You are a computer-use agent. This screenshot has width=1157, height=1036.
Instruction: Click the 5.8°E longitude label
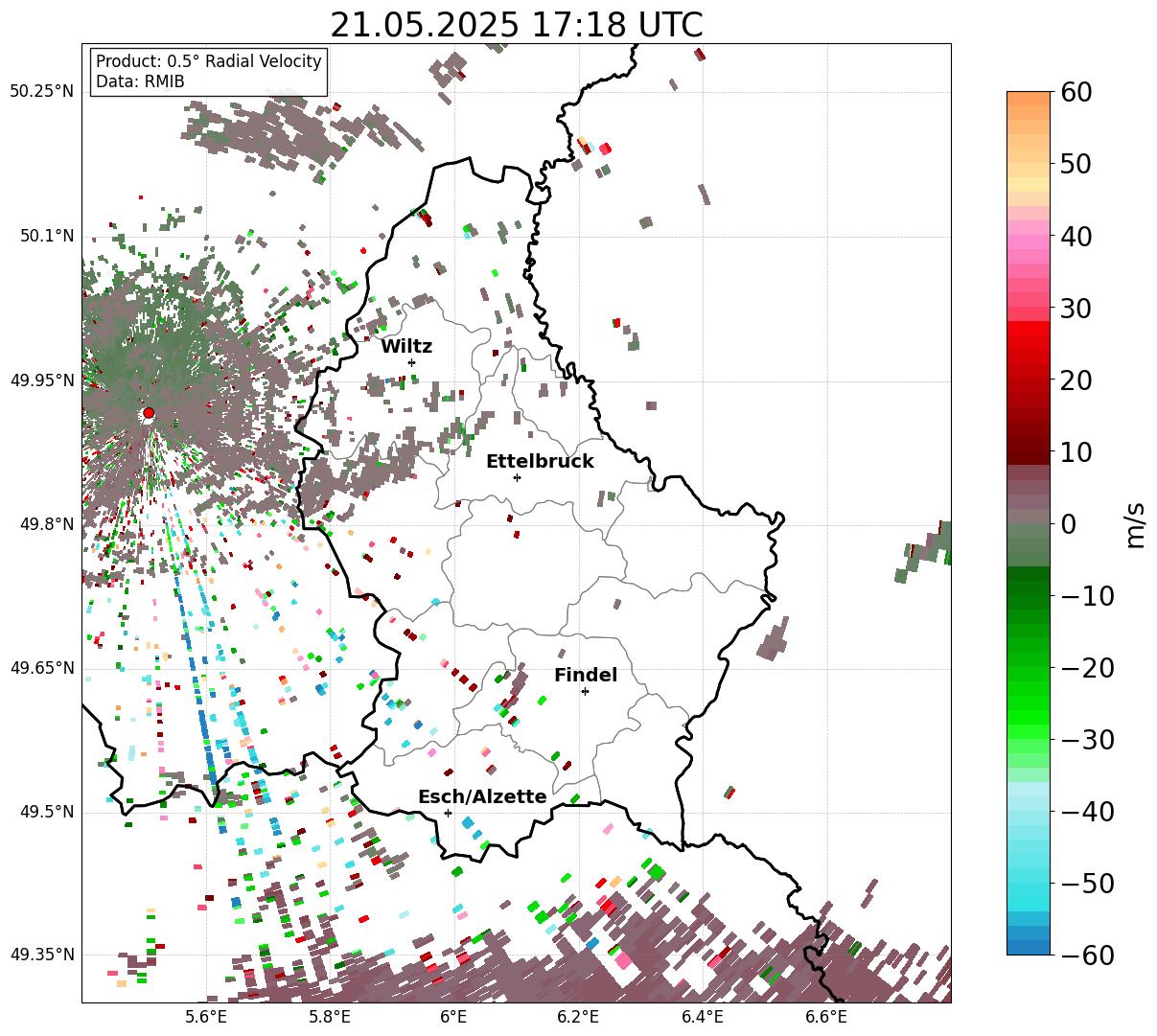coord(330,1017)
